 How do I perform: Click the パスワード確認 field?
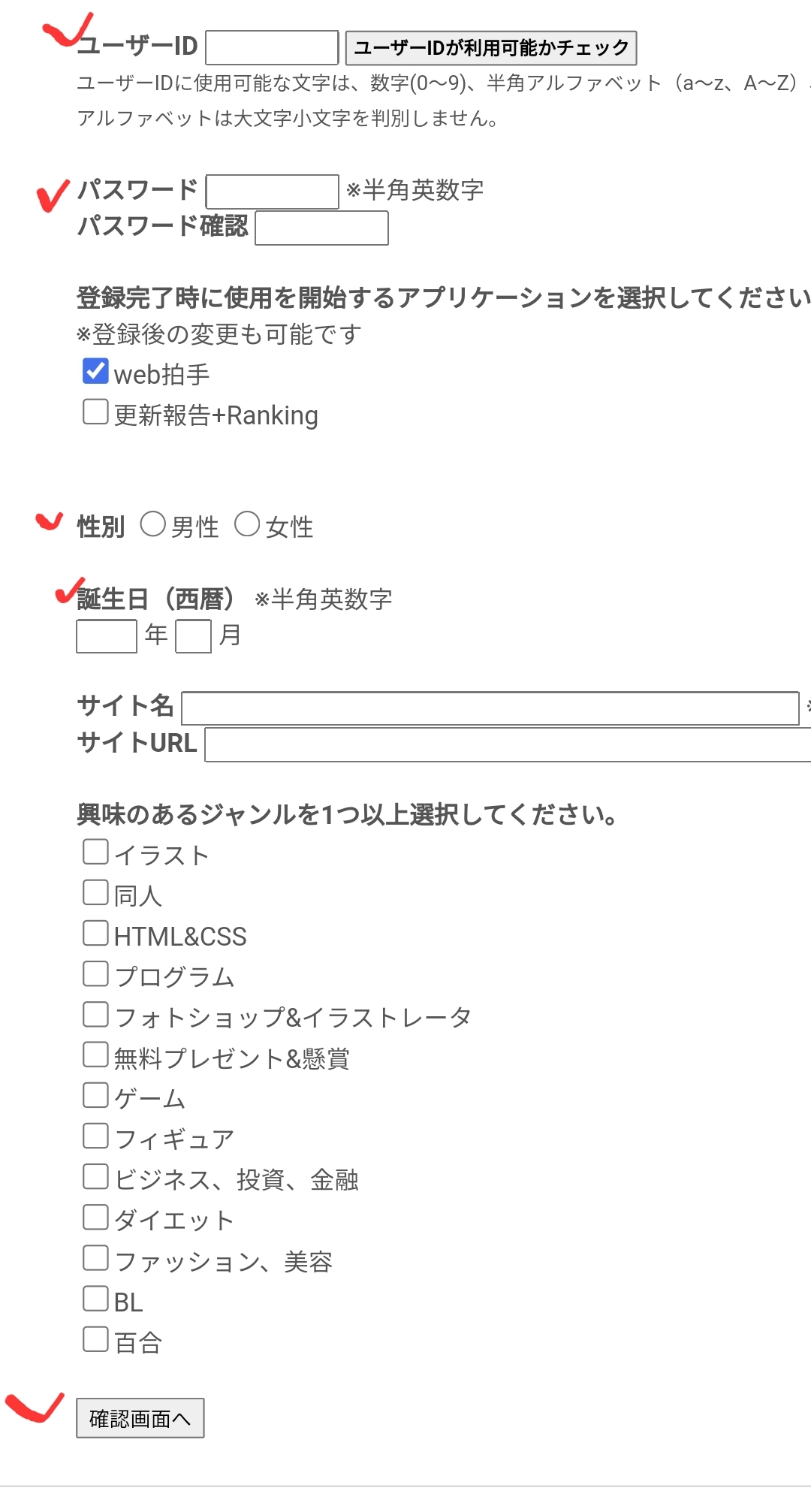(321, 228)
